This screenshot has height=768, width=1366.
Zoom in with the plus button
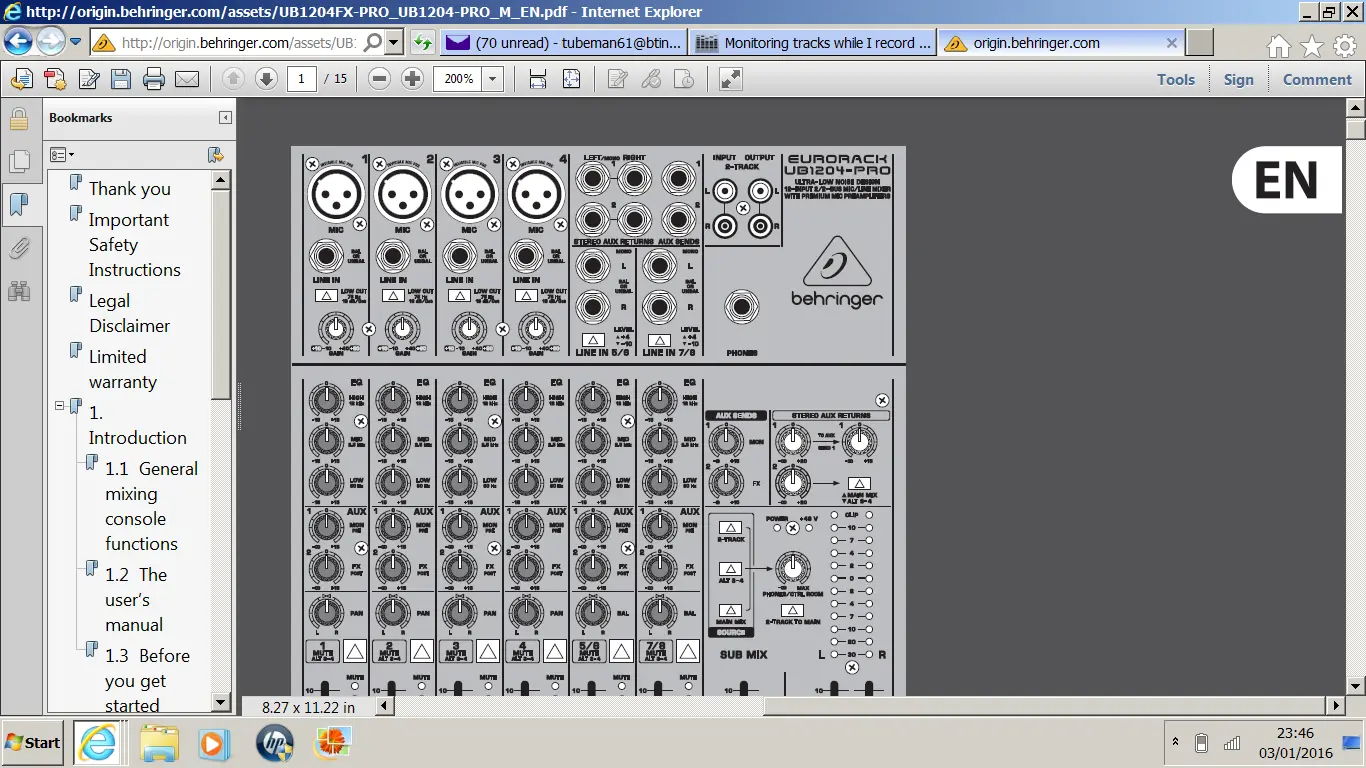(x=412, y=79)
